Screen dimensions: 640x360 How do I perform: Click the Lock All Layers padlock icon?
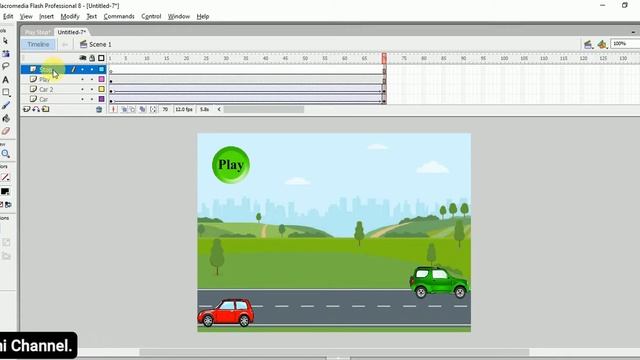pos(92,58)
